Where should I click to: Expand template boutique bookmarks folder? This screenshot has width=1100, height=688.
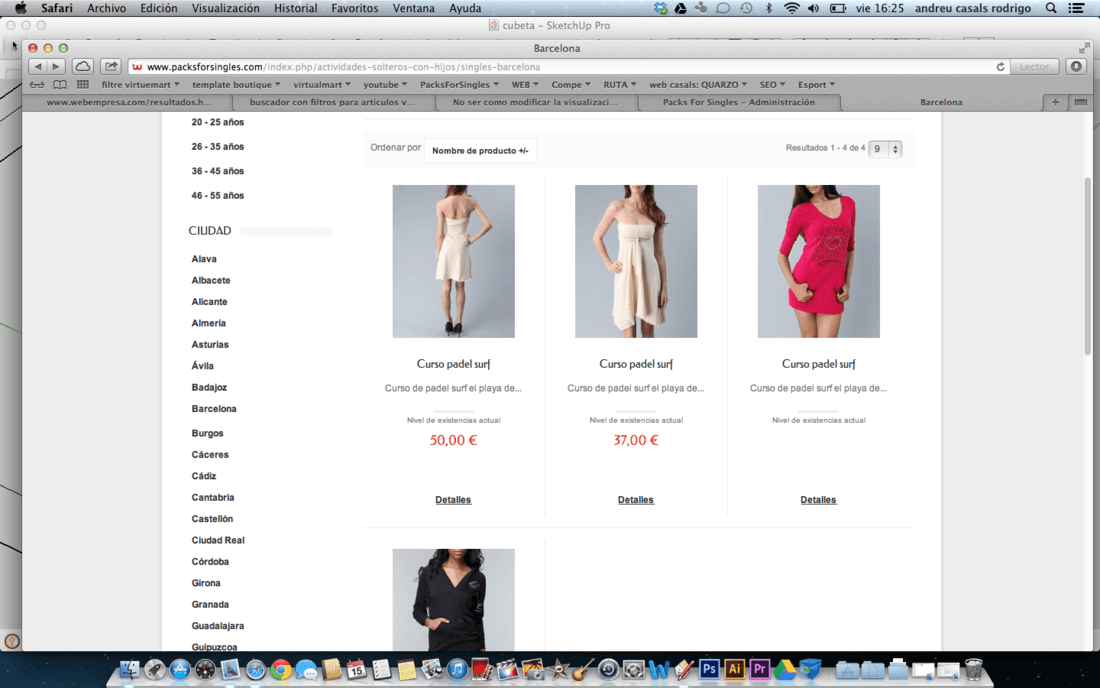click(236, 84)
